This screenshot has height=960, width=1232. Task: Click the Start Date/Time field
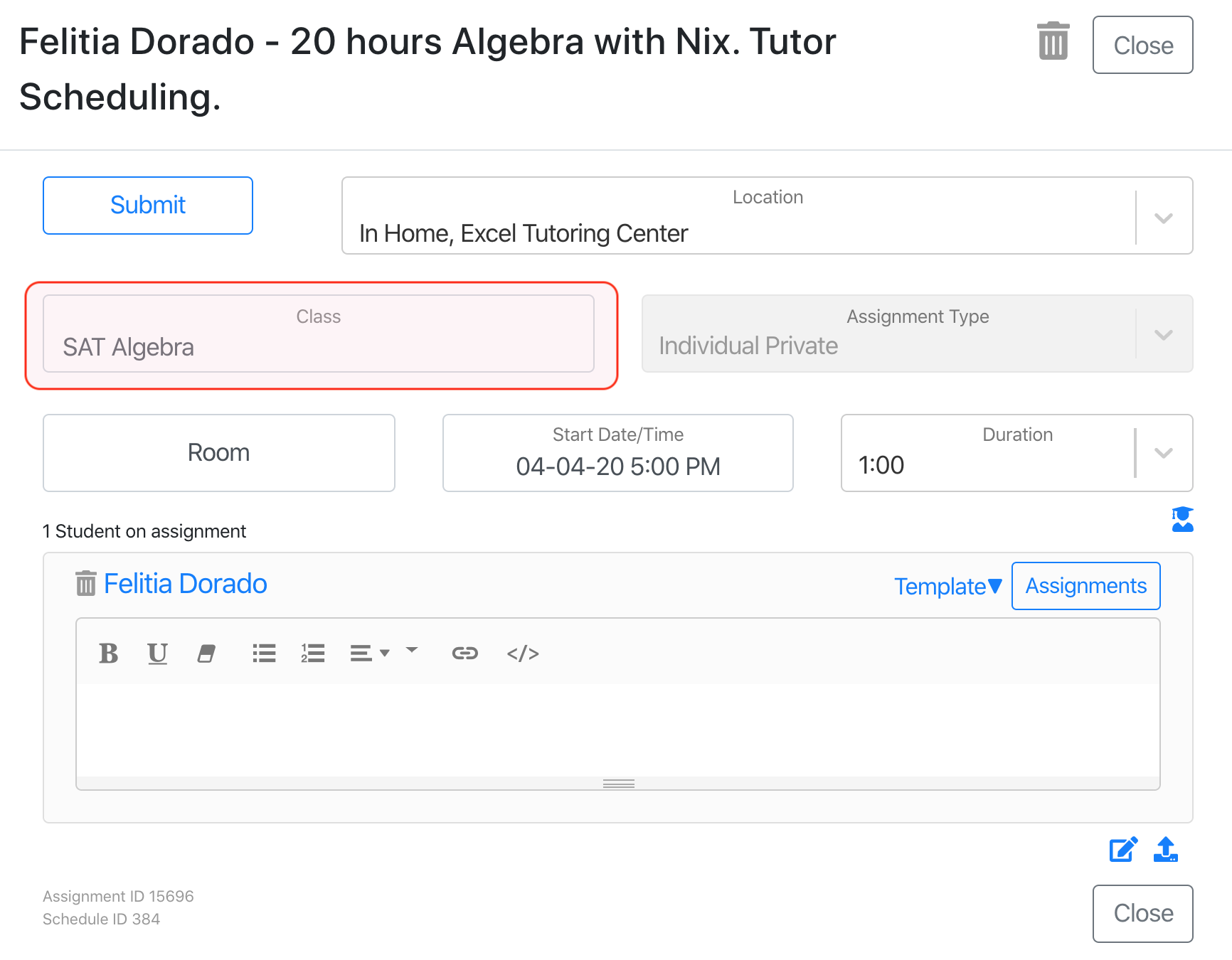click(617, 453)
